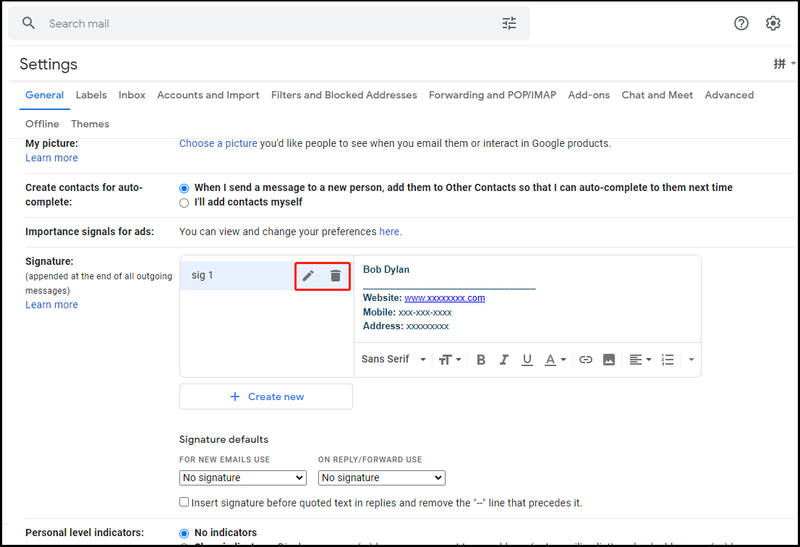The height and width of the screenshot is (547, 800).
Task: Click the Mobile: xxx-xxx-xxxx line
Action: pos(407,312)
